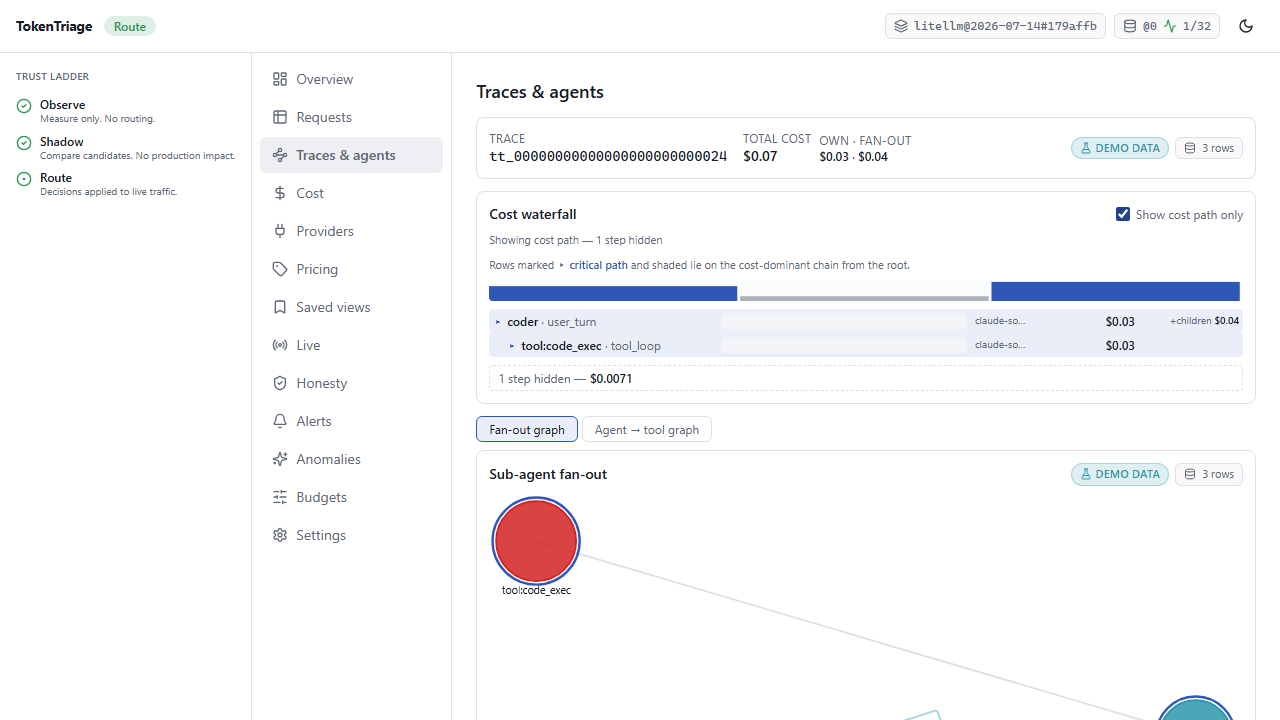Click the '+children $0.04' label in coder row
This screenshot has width=1280, height=720.
coord(1205,321)
